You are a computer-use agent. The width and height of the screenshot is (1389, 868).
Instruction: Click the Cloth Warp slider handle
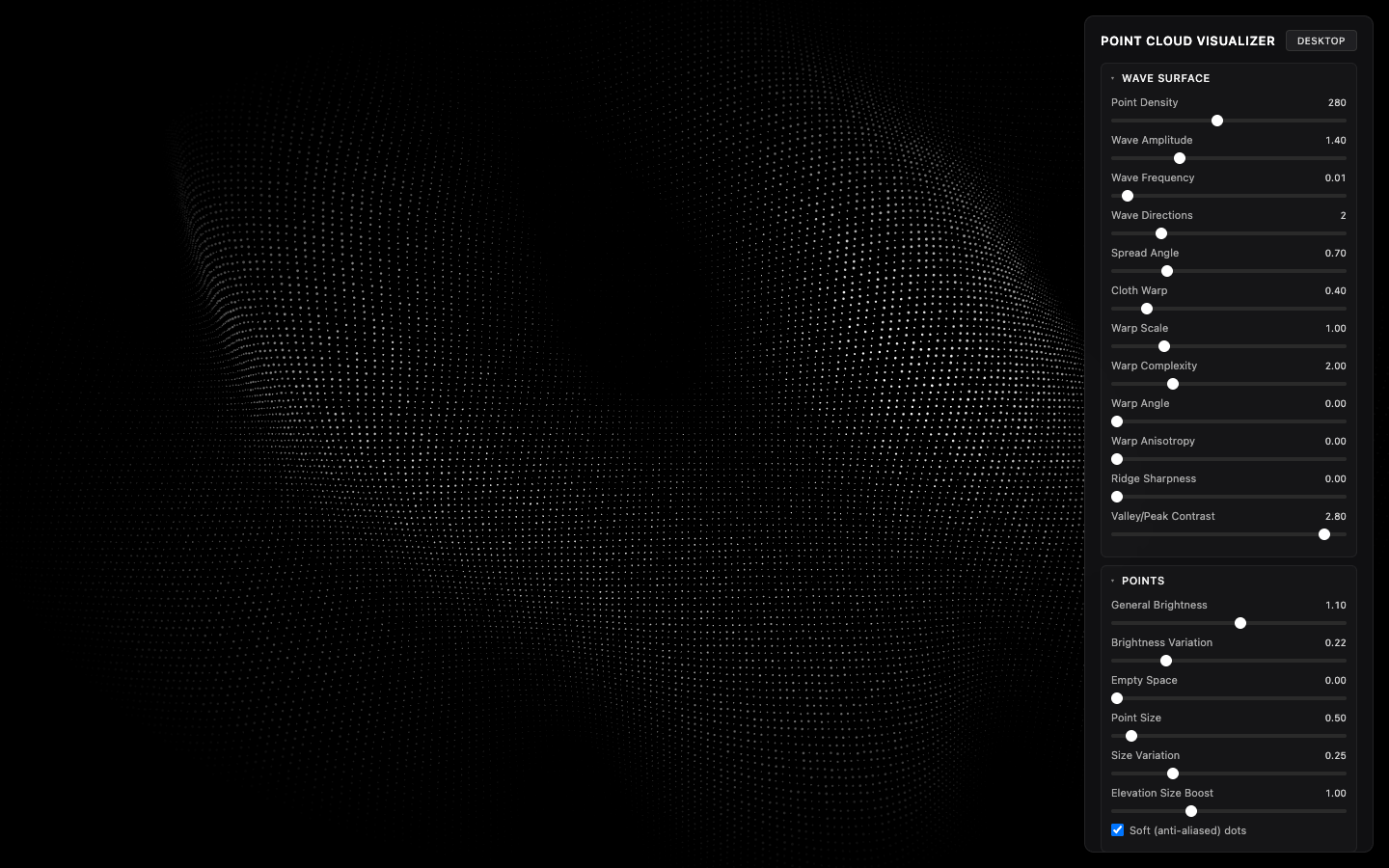(x=1147, y=309)
